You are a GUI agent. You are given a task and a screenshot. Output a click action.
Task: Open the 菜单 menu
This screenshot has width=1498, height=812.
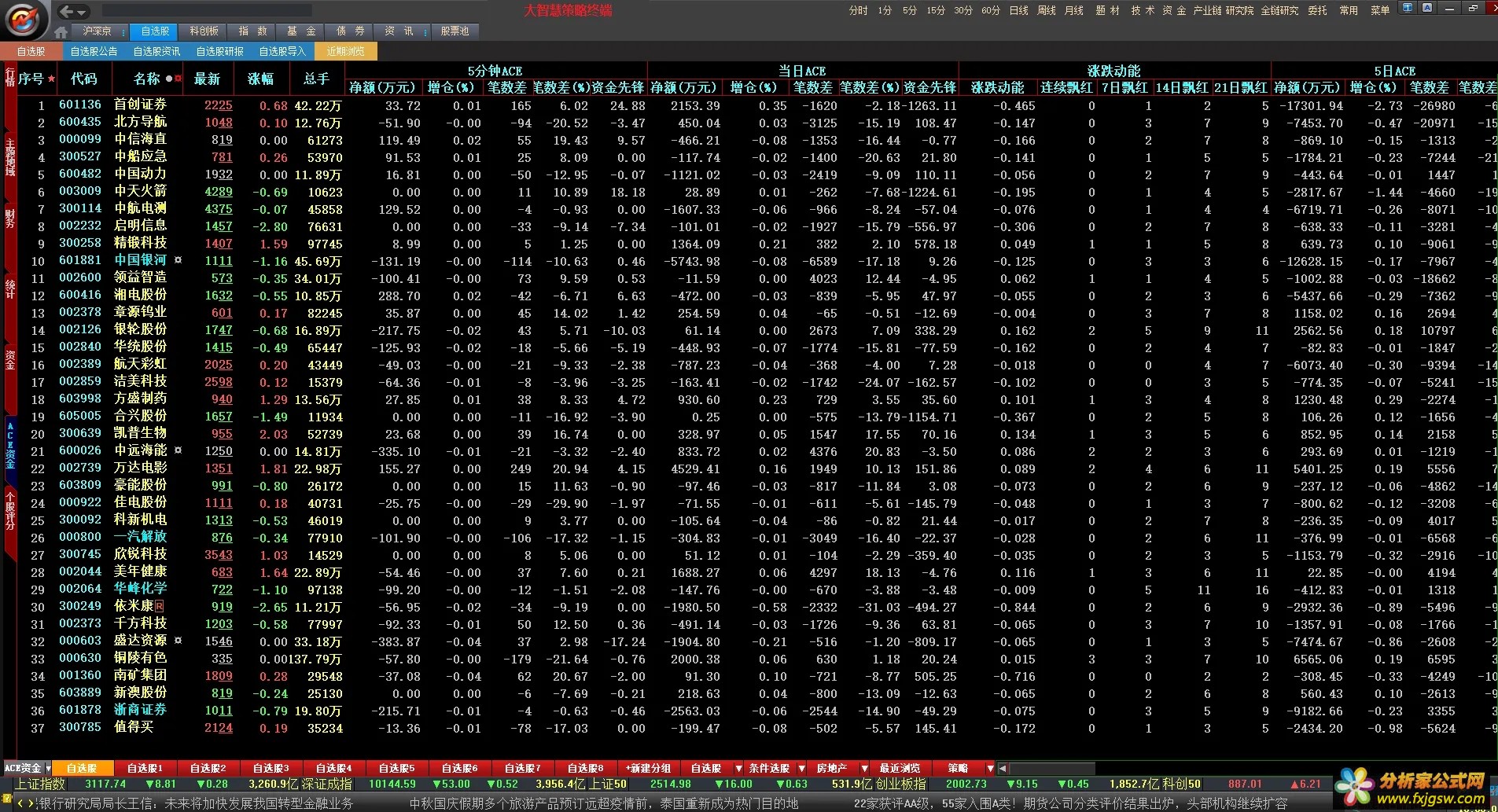[1380, 10]
